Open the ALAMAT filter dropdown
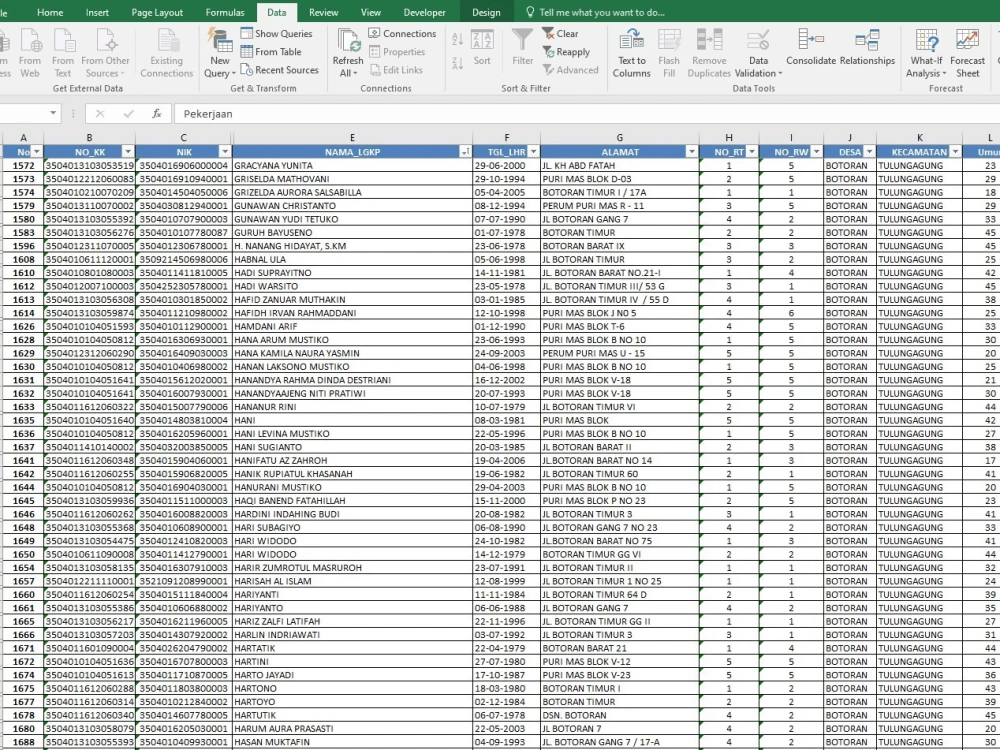The width and height of the screenshot is (1000, 750). coord(691,152)
